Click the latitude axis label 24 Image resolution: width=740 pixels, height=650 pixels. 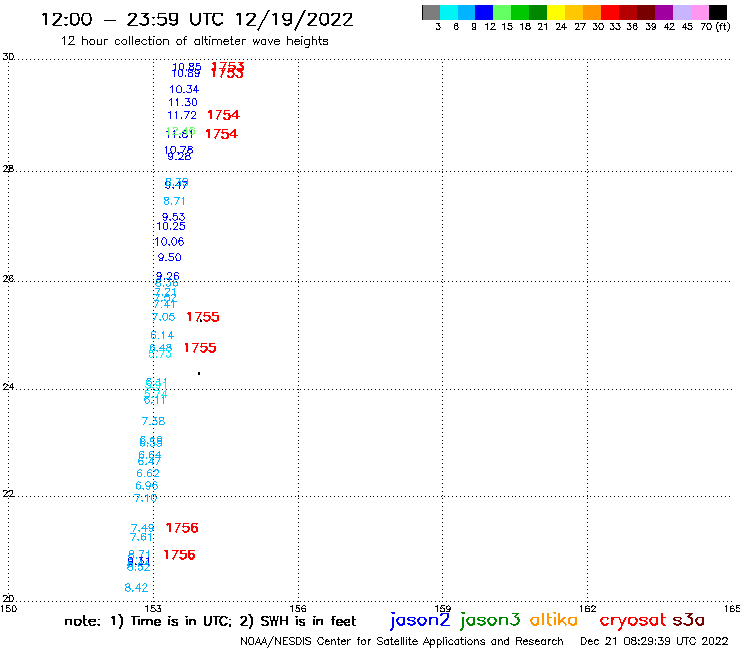[8, 387]
